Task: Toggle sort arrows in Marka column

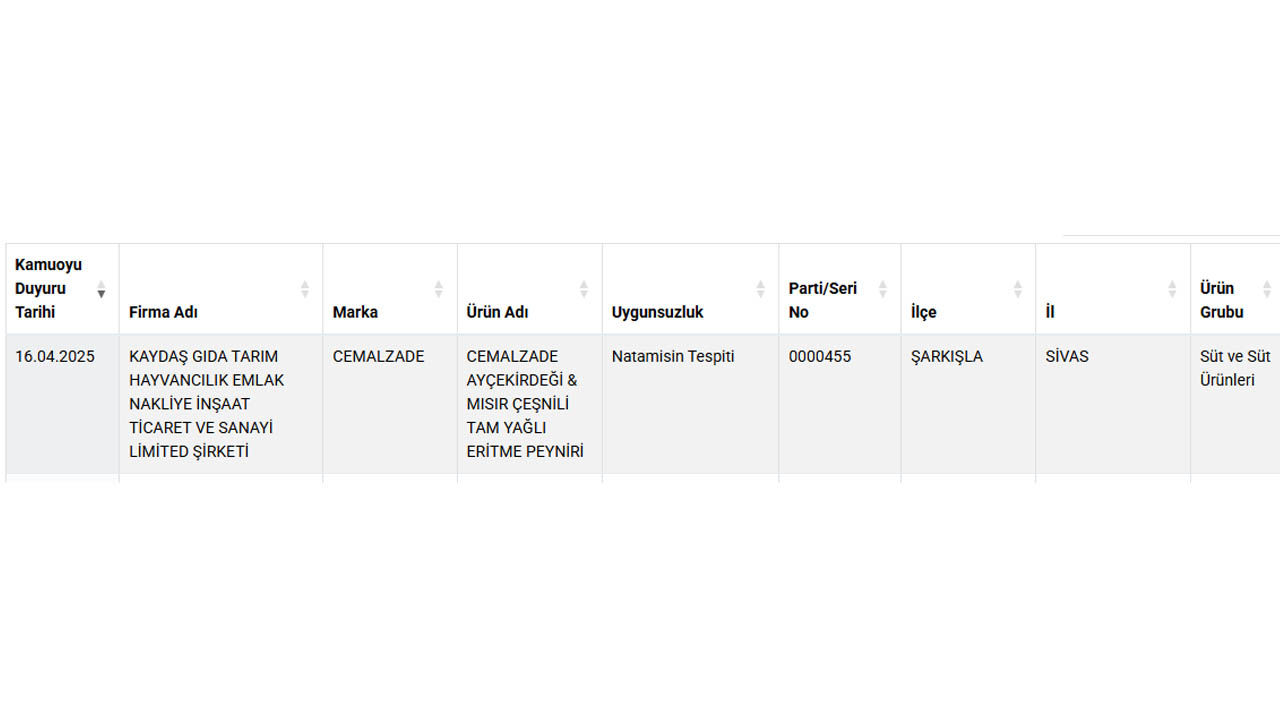Action: 438,289
